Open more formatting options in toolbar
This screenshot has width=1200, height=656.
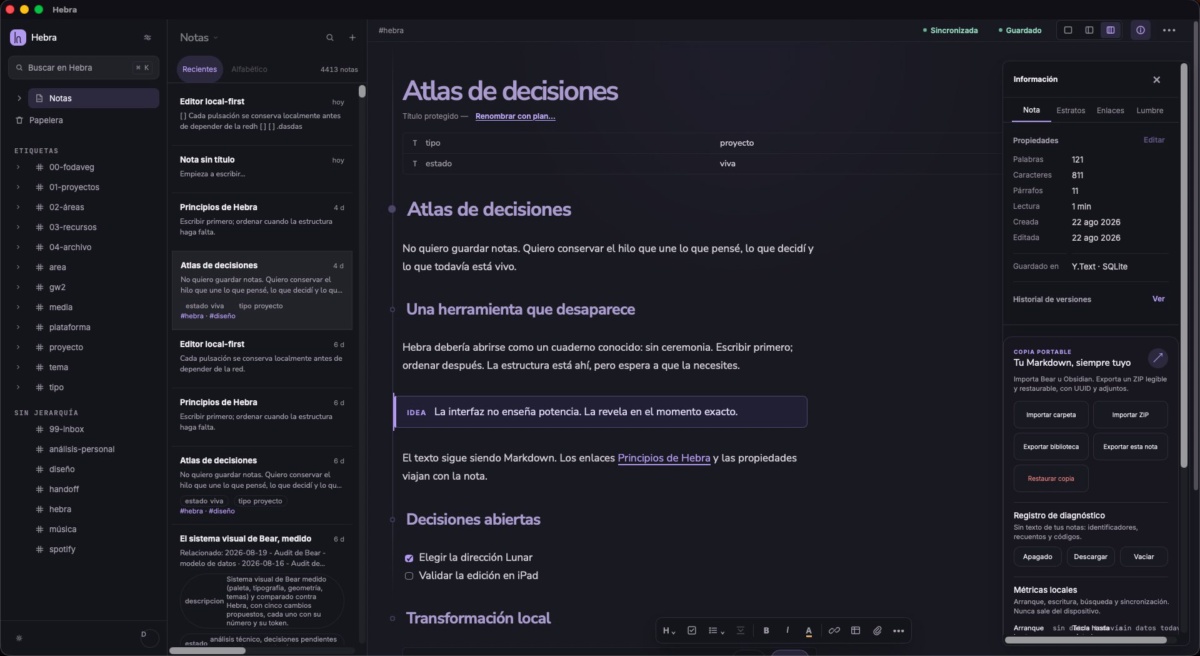(x=898, y=630)
